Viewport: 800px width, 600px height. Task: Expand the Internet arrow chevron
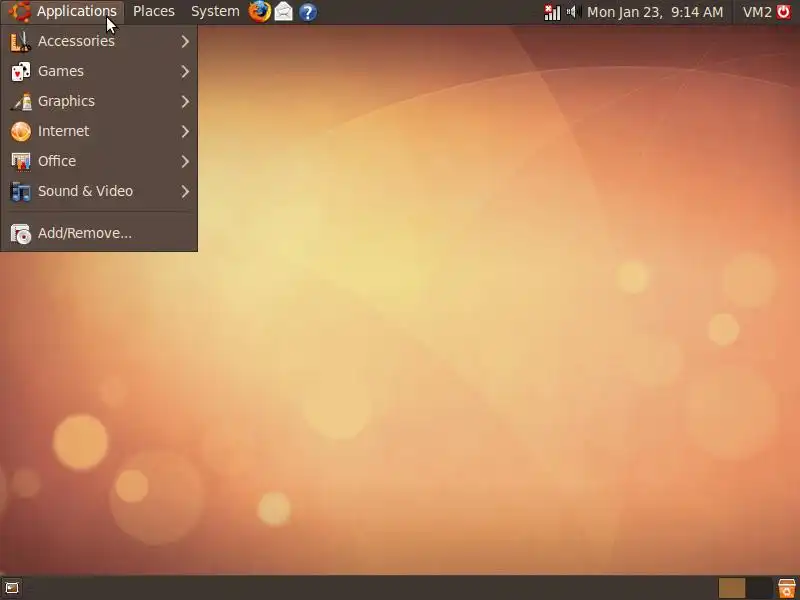[x=185, y=132]
